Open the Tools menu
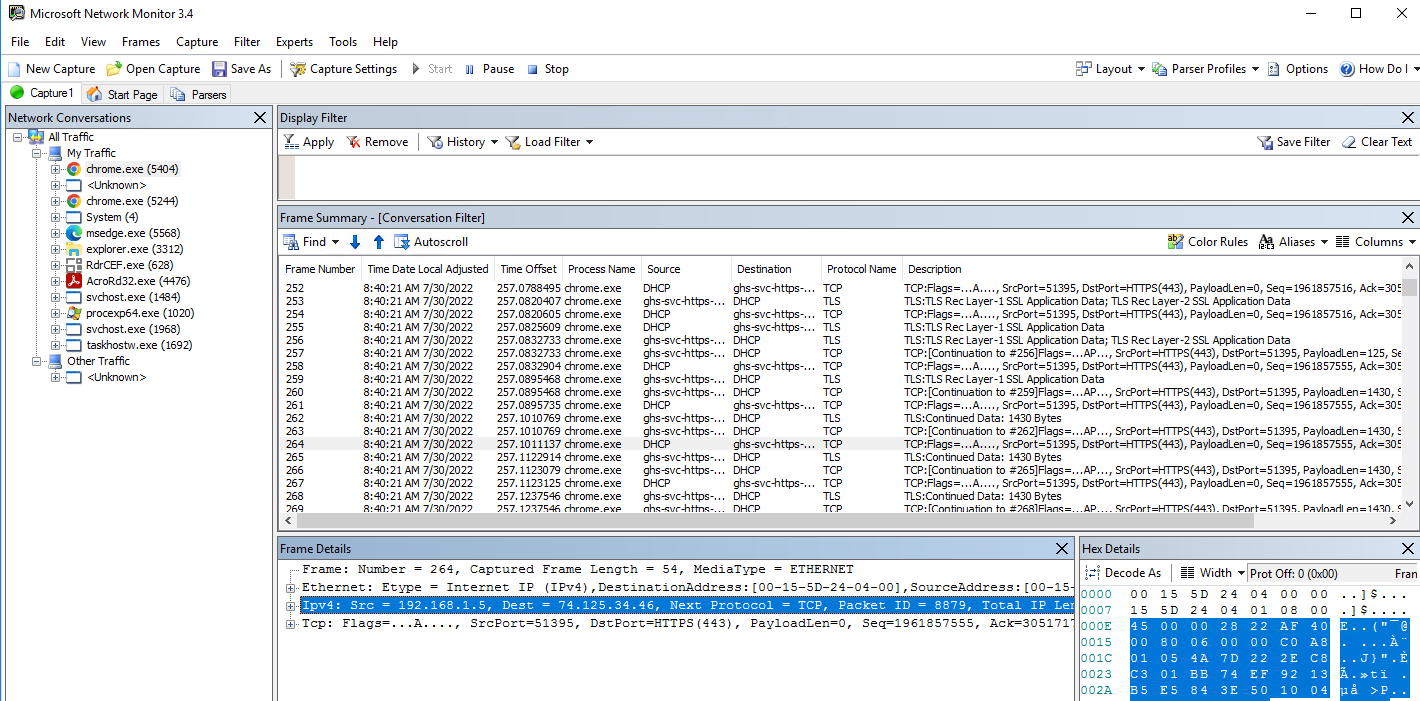The width and height of the screenshot is (1420, 701). (x=343, y=42)
